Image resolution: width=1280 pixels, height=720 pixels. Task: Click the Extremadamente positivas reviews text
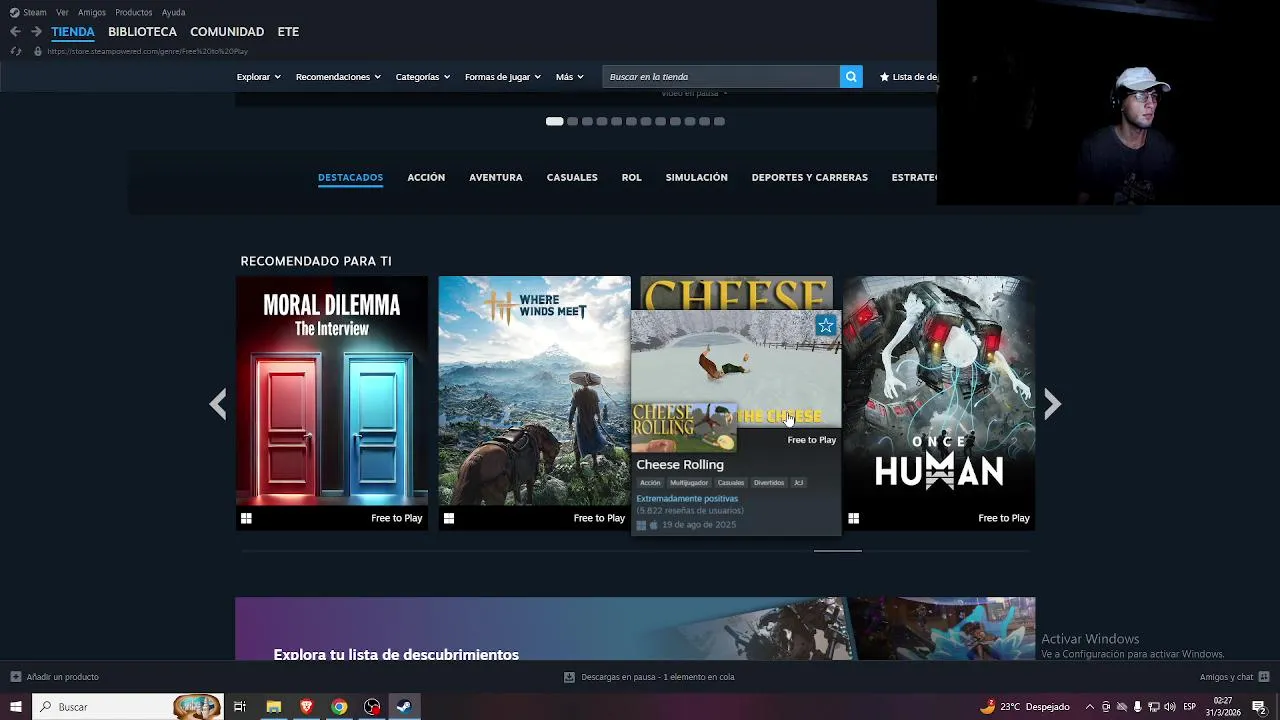[x=687, y=498]
